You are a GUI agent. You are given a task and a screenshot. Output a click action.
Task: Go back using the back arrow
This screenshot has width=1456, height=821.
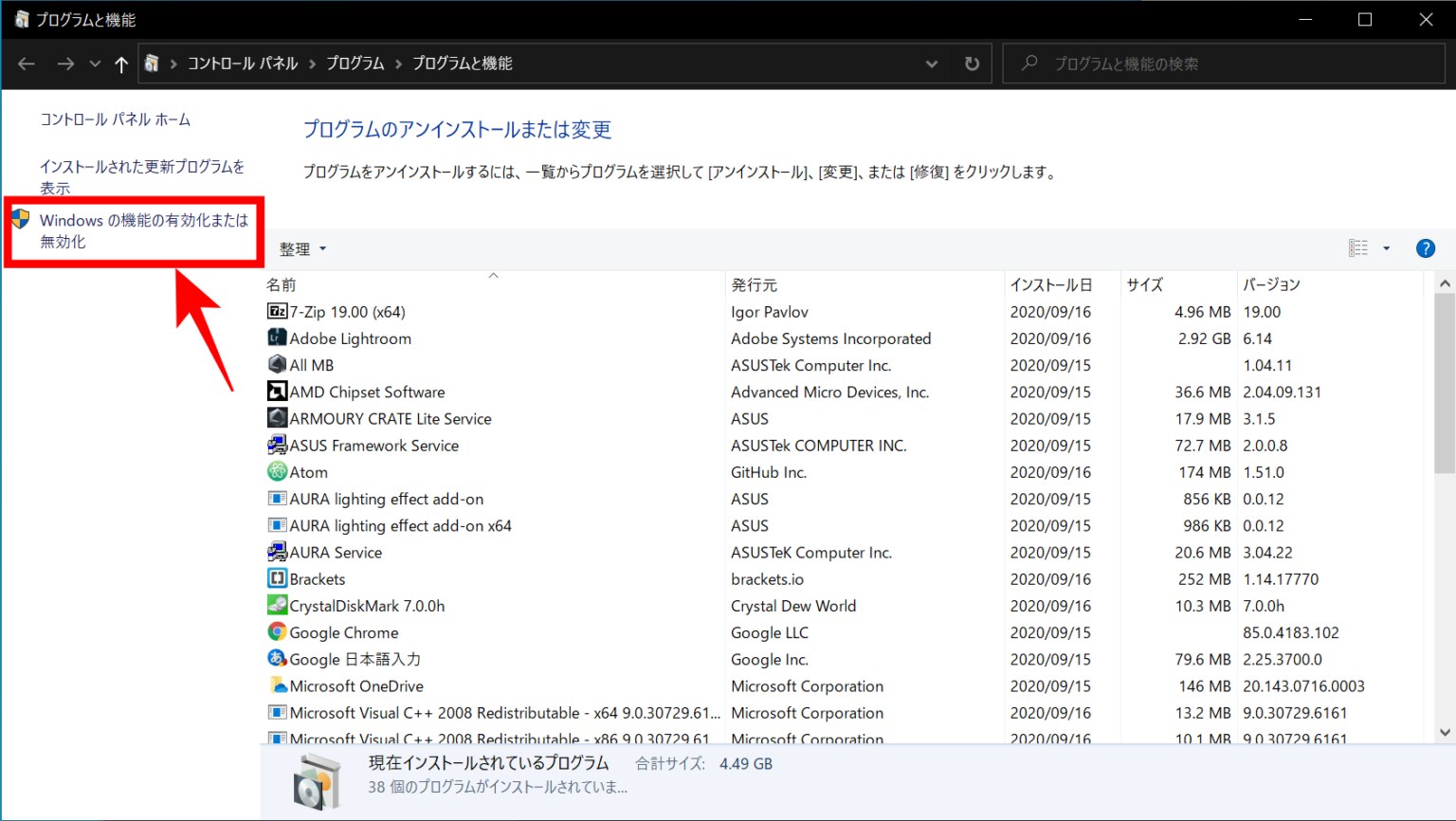click(x=26, y=63)
